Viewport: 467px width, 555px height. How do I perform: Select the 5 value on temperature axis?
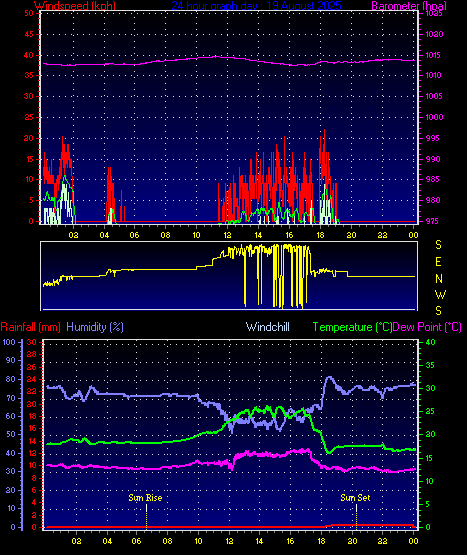pyautogui.click(x=428, y=504)
